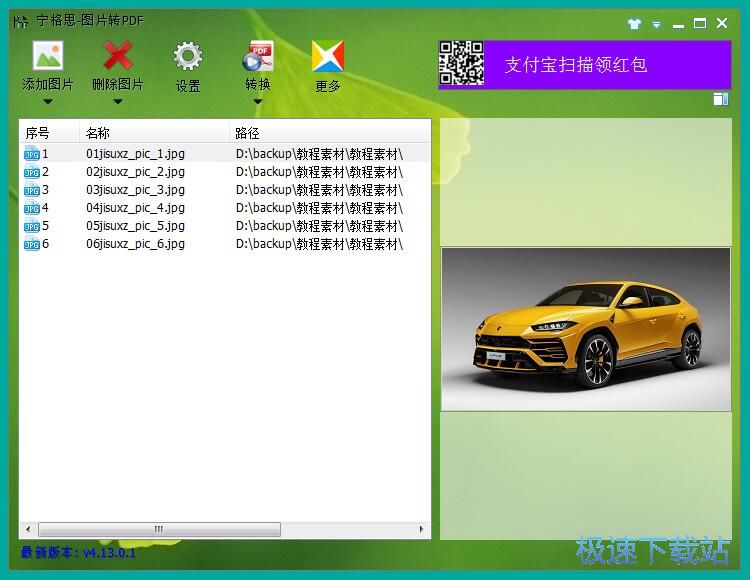Toggle the preview panel layout icon

[x=721, y=99]
